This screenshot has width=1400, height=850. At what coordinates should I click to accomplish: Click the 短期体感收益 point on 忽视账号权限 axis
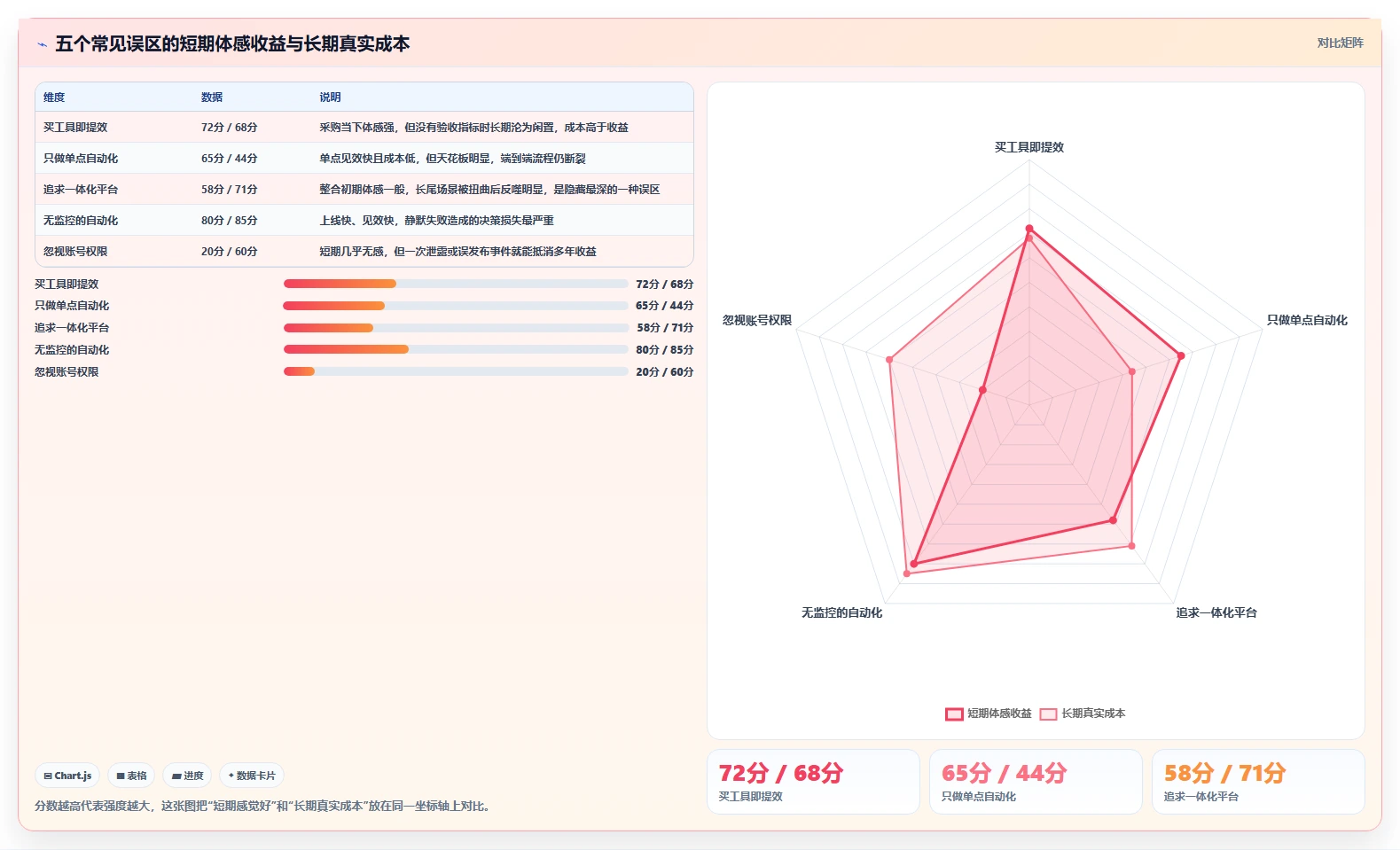(982, 390)
